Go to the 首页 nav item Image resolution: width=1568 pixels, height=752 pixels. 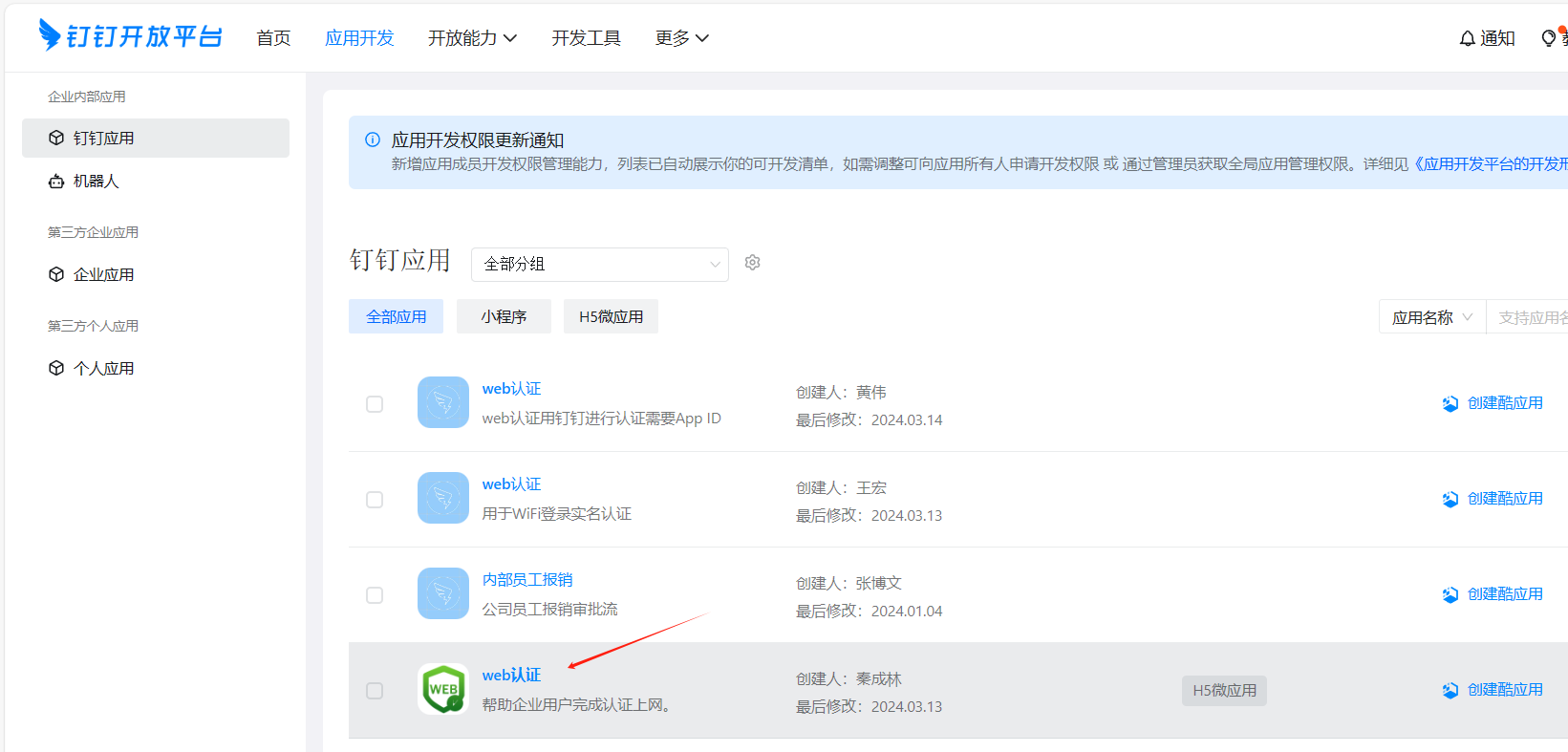(x=273, y=38)
